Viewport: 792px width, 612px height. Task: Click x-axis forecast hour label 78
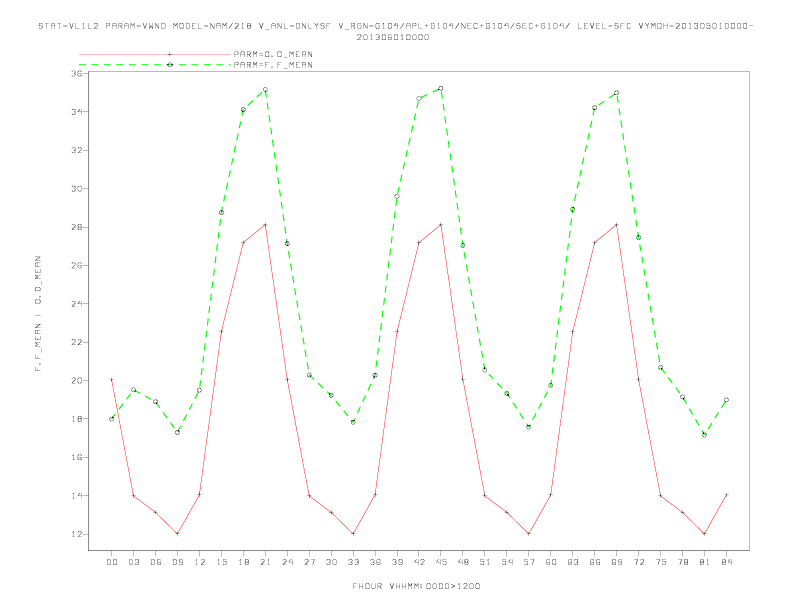coord(682,562)
